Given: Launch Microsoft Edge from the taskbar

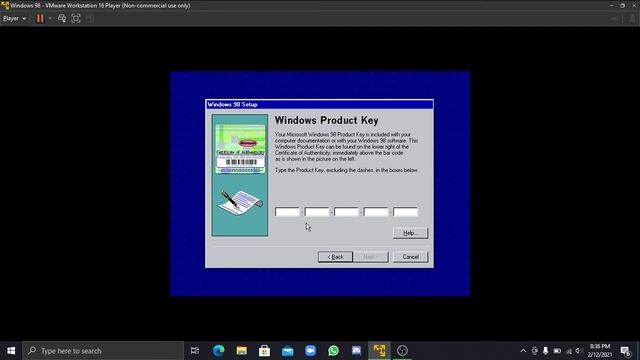Looking at the screenshot, I should tap(218, 351).
